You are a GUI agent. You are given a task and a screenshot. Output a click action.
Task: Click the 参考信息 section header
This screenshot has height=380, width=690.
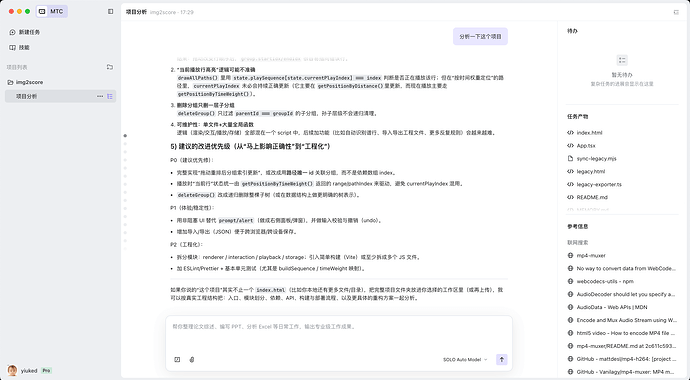577,227
